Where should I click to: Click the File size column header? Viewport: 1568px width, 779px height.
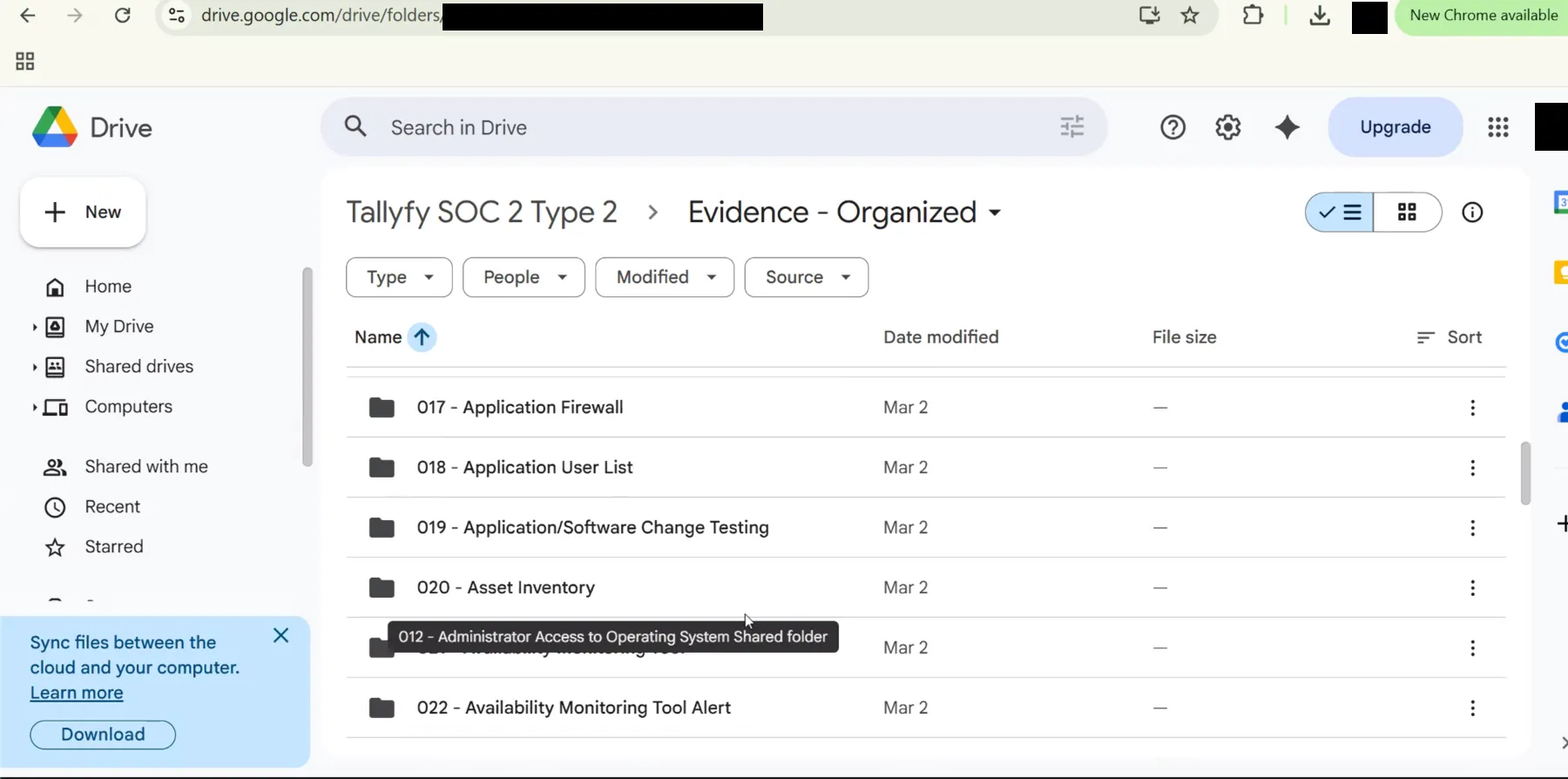[x=1184, y=337]
